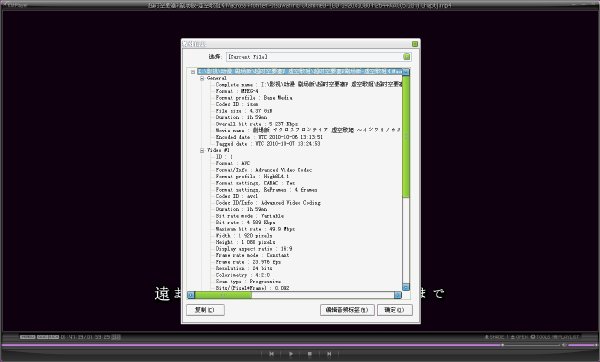
Task: Skip to next track in player
Action: point(329,354)
